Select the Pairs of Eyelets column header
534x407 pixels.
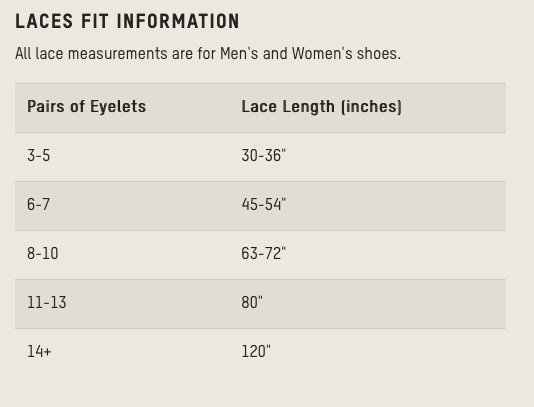(x=87, y=107)
